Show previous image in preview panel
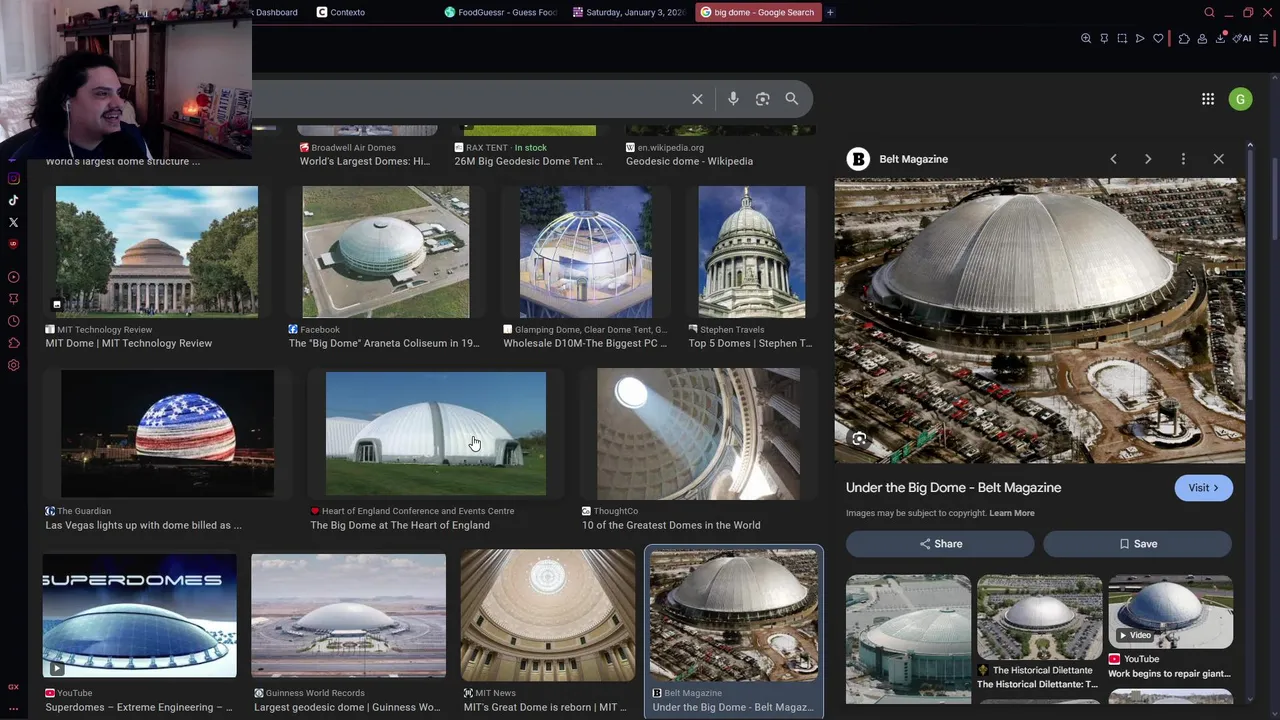The height and width of the screenshot is (720, 1280). tap(1113, 159)
